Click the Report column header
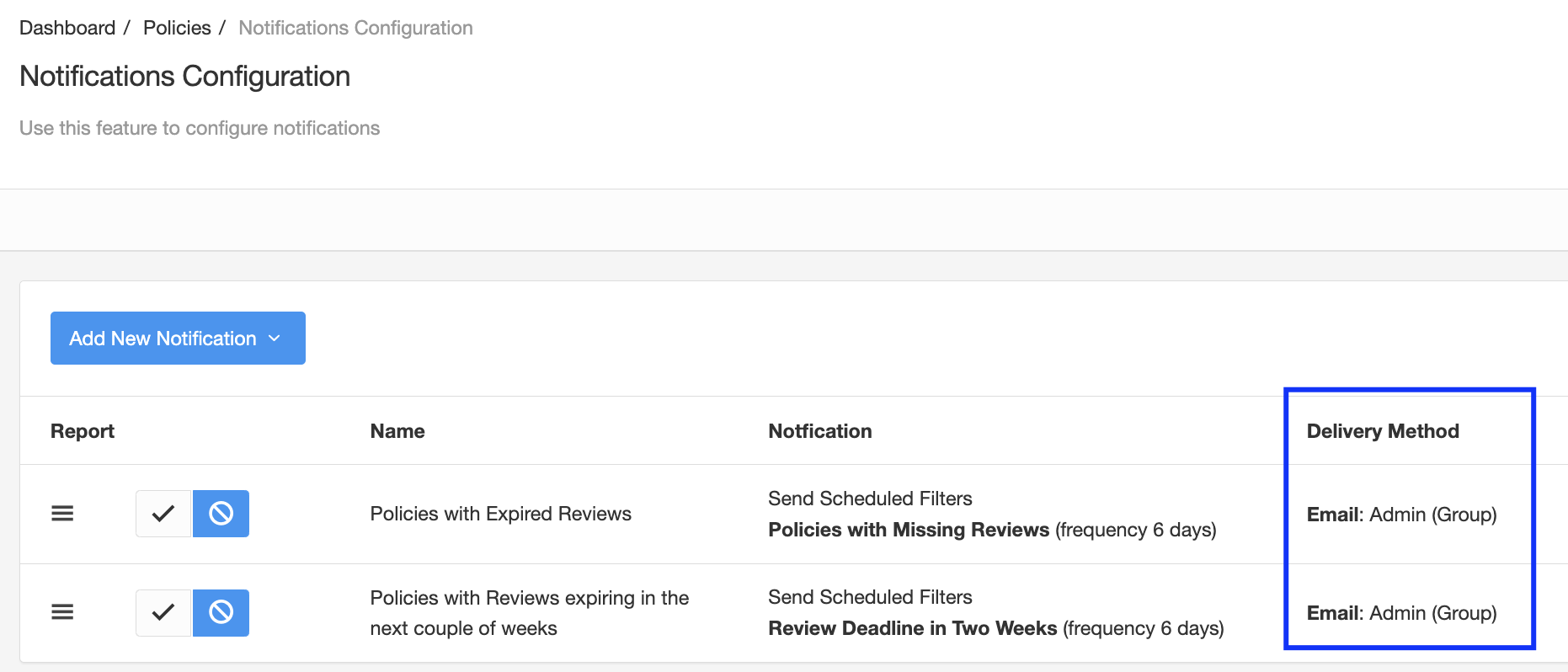This screenshot has height=672, width=1568. 83,431
